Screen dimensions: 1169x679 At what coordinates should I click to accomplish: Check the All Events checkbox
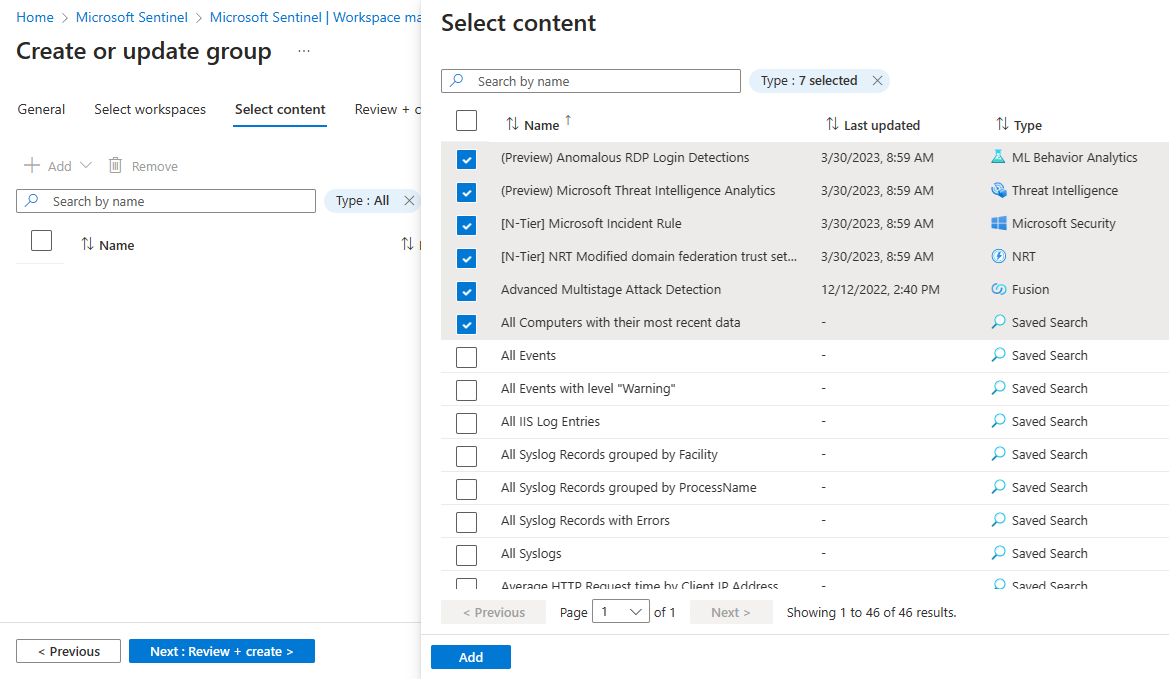(466, 357)
